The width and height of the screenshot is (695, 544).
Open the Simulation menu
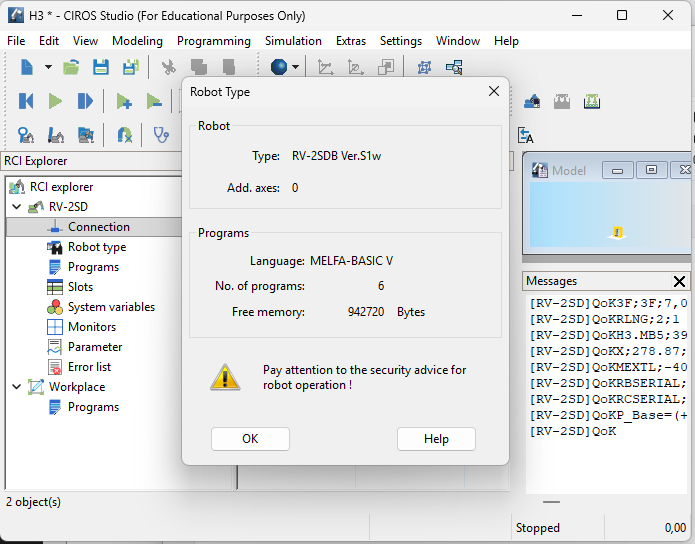293,41
